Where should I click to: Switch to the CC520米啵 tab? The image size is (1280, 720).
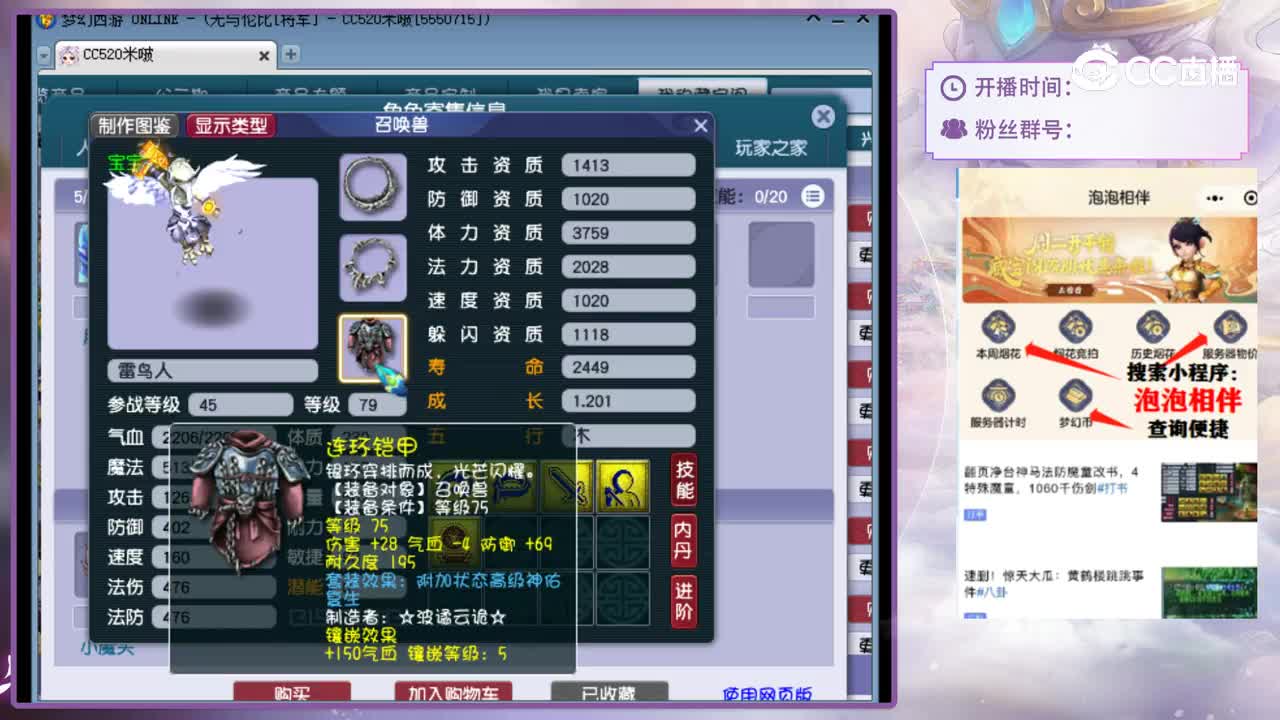[x=165, y=55]
